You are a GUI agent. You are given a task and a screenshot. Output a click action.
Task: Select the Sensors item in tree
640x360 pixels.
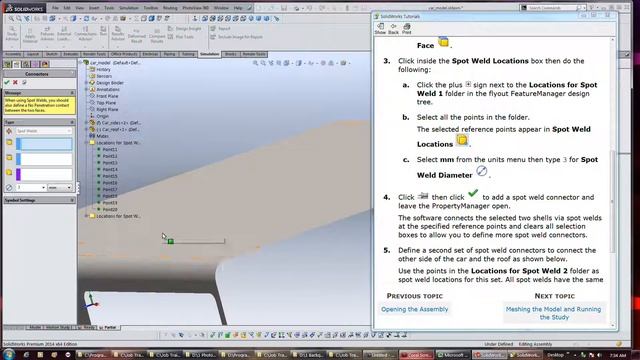point(101,76)
